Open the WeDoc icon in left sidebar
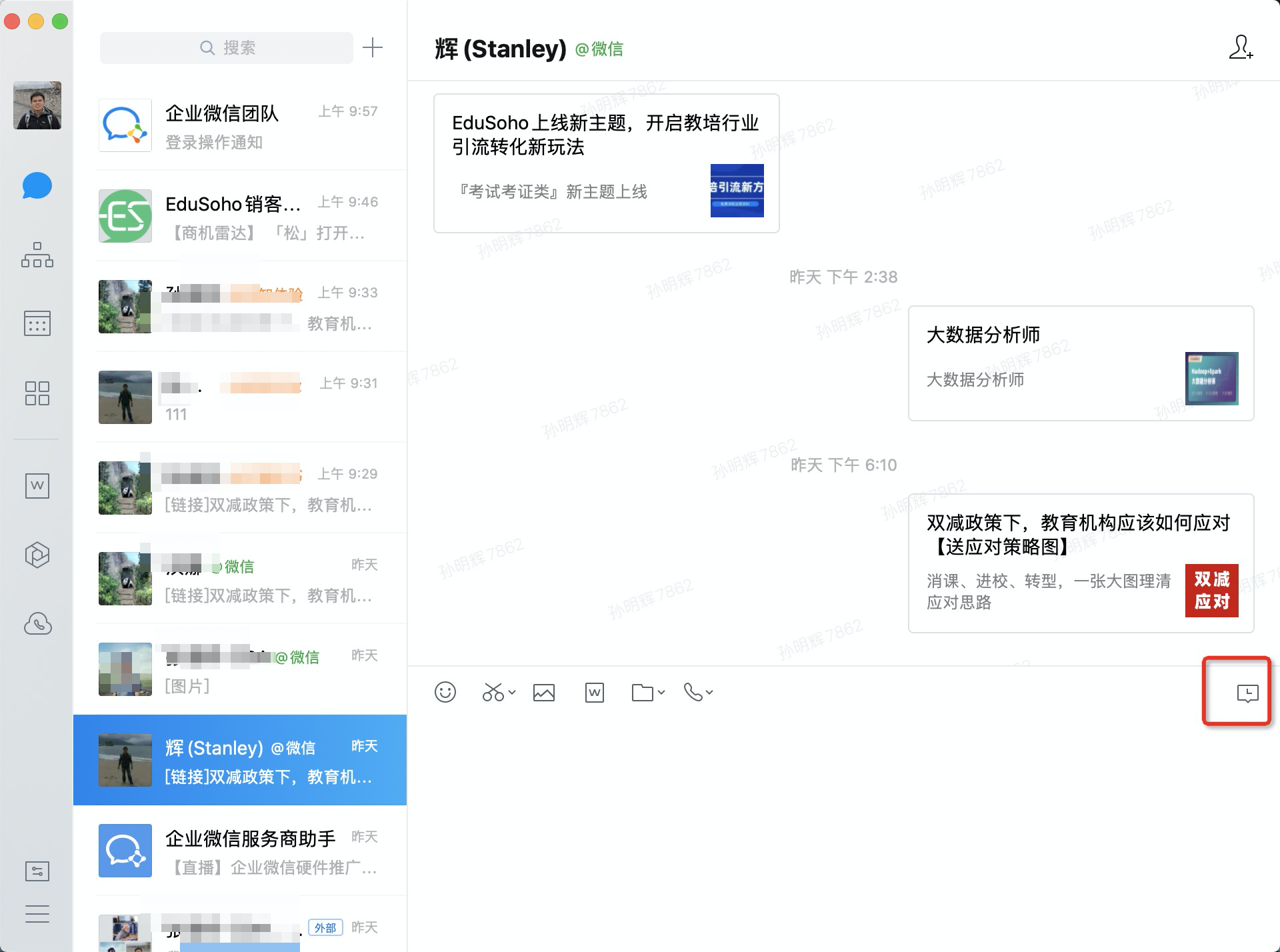1280x952 pixels. [37, 485]
